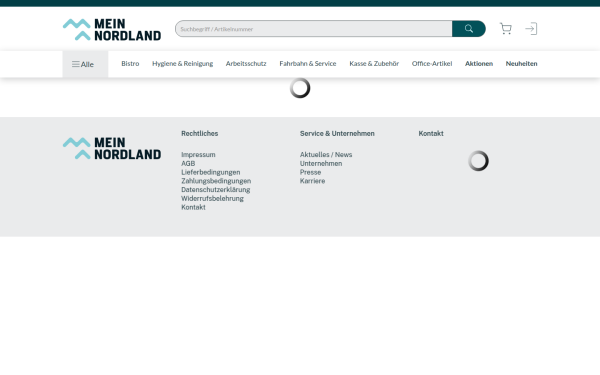Click Kontakt link under Rechtliches
Screen dimensions: 600x375
[x=193, y=207]
